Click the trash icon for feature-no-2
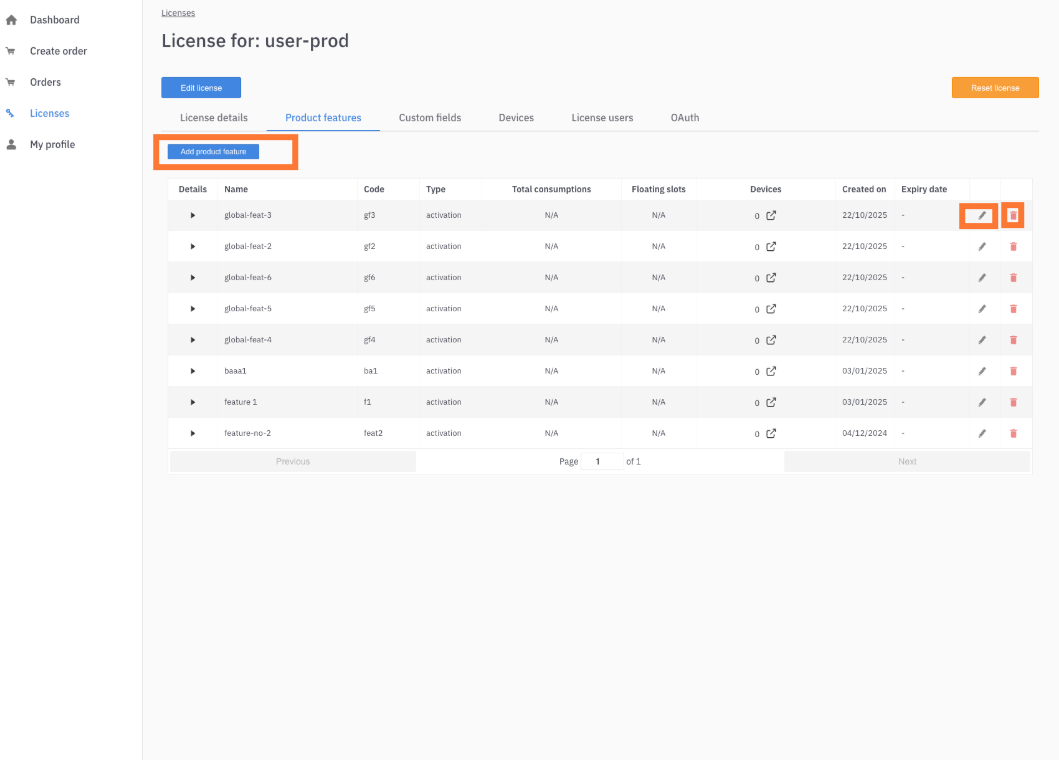The height and width of the screenshot is (760, 1059). (x=1013, y=433)
